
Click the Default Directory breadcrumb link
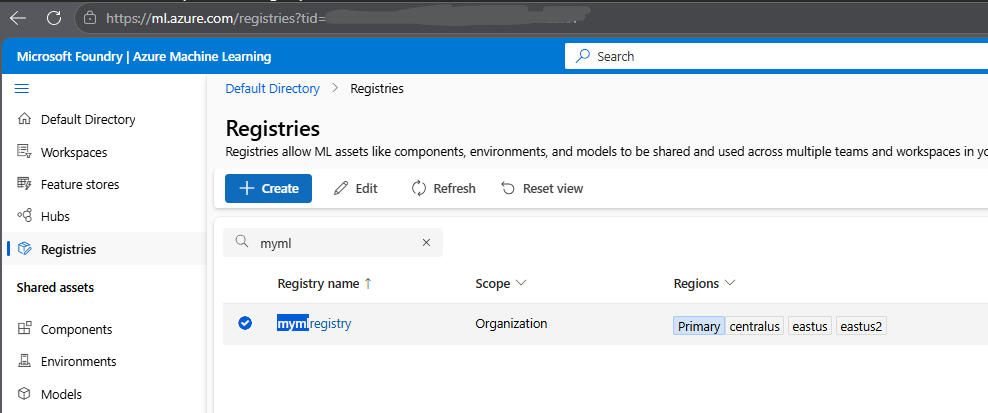point(272,88)
